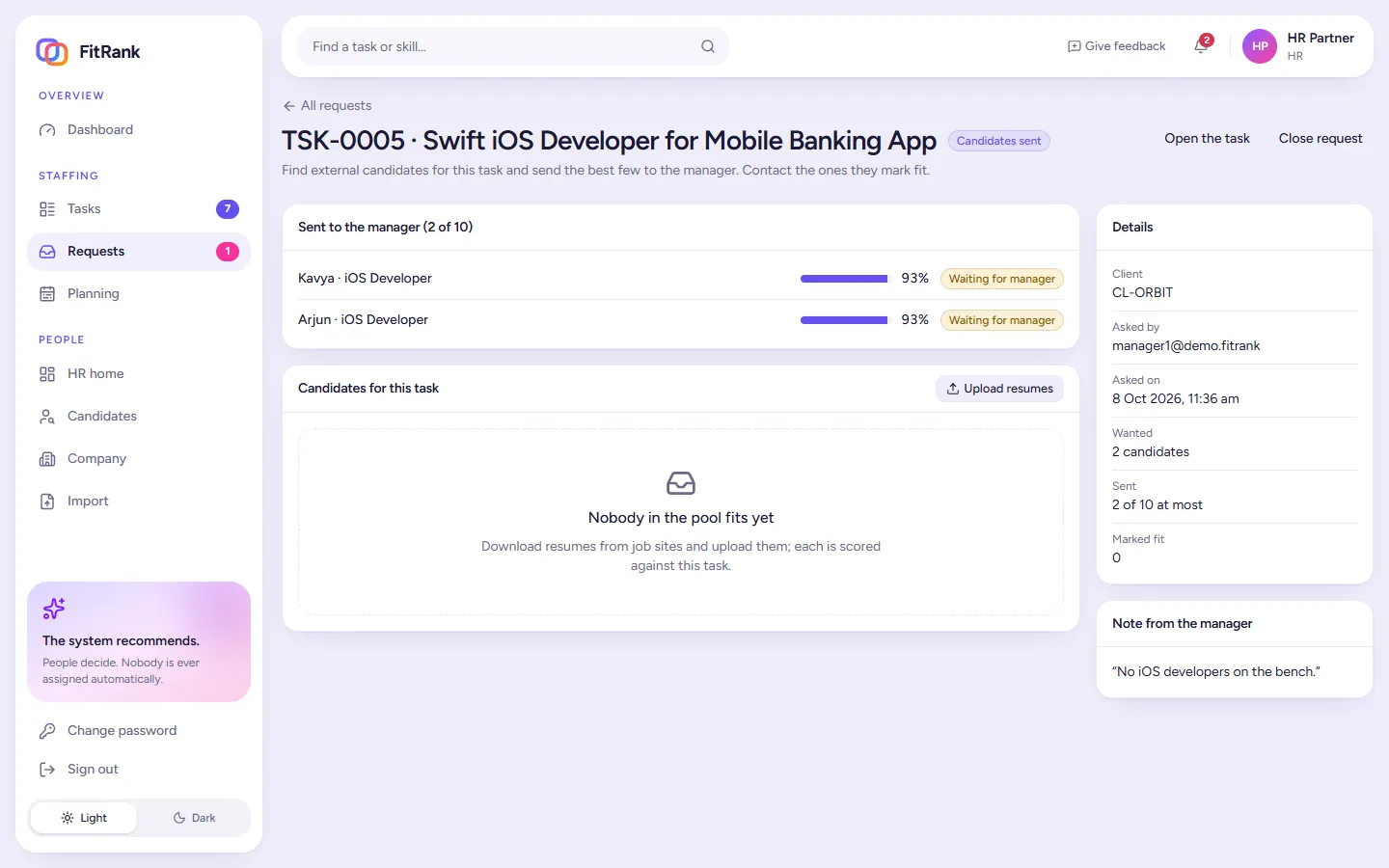Click the Sign out arrow icon
Image resolution: width=1389 pixels, height=868 pixels.
(47, 770)
